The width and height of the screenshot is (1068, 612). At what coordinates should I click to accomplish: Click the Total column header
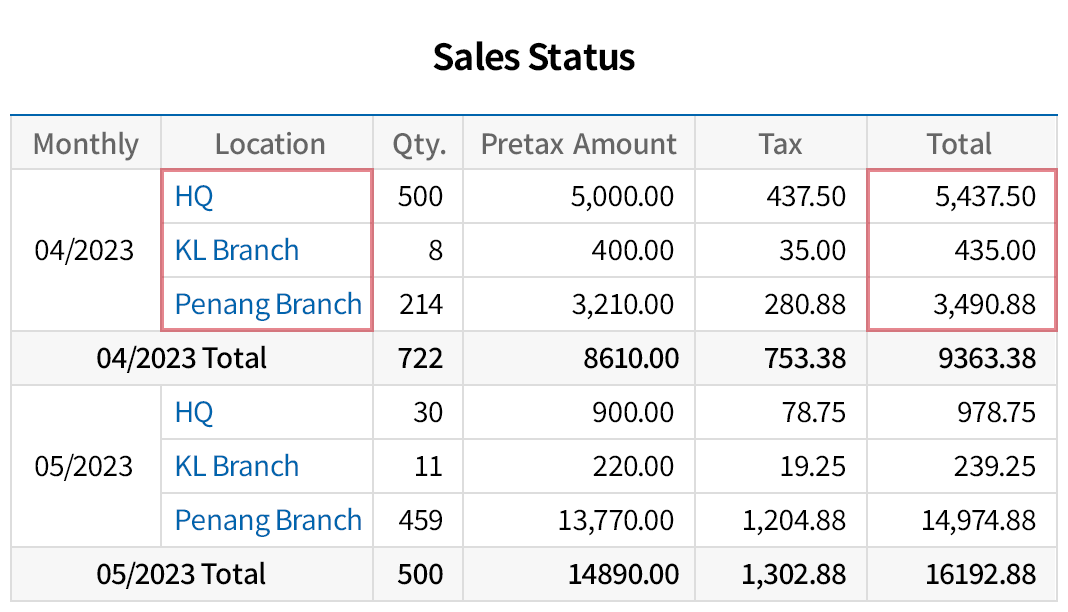[x=959, y=144]
